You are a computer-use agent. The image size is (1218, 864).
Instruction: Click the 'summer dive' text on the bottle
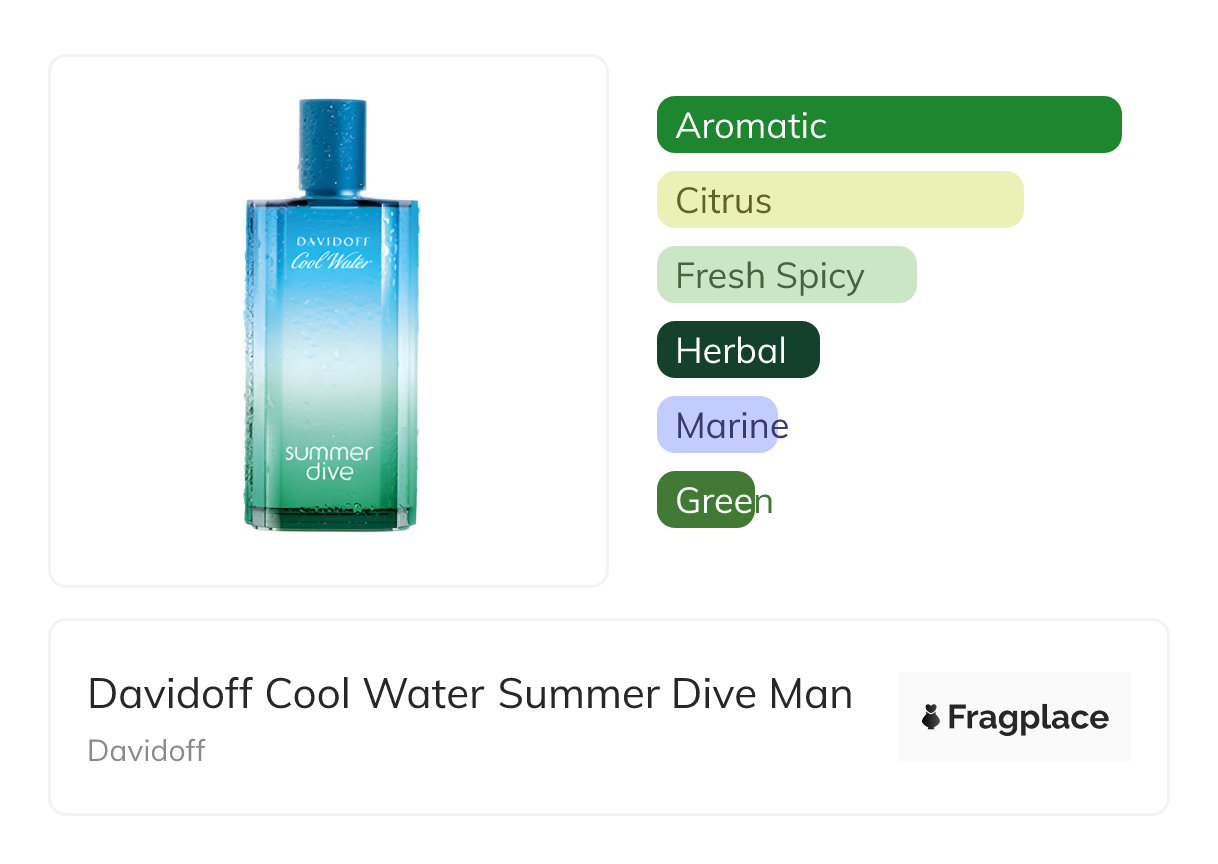(x=329, y=462)
